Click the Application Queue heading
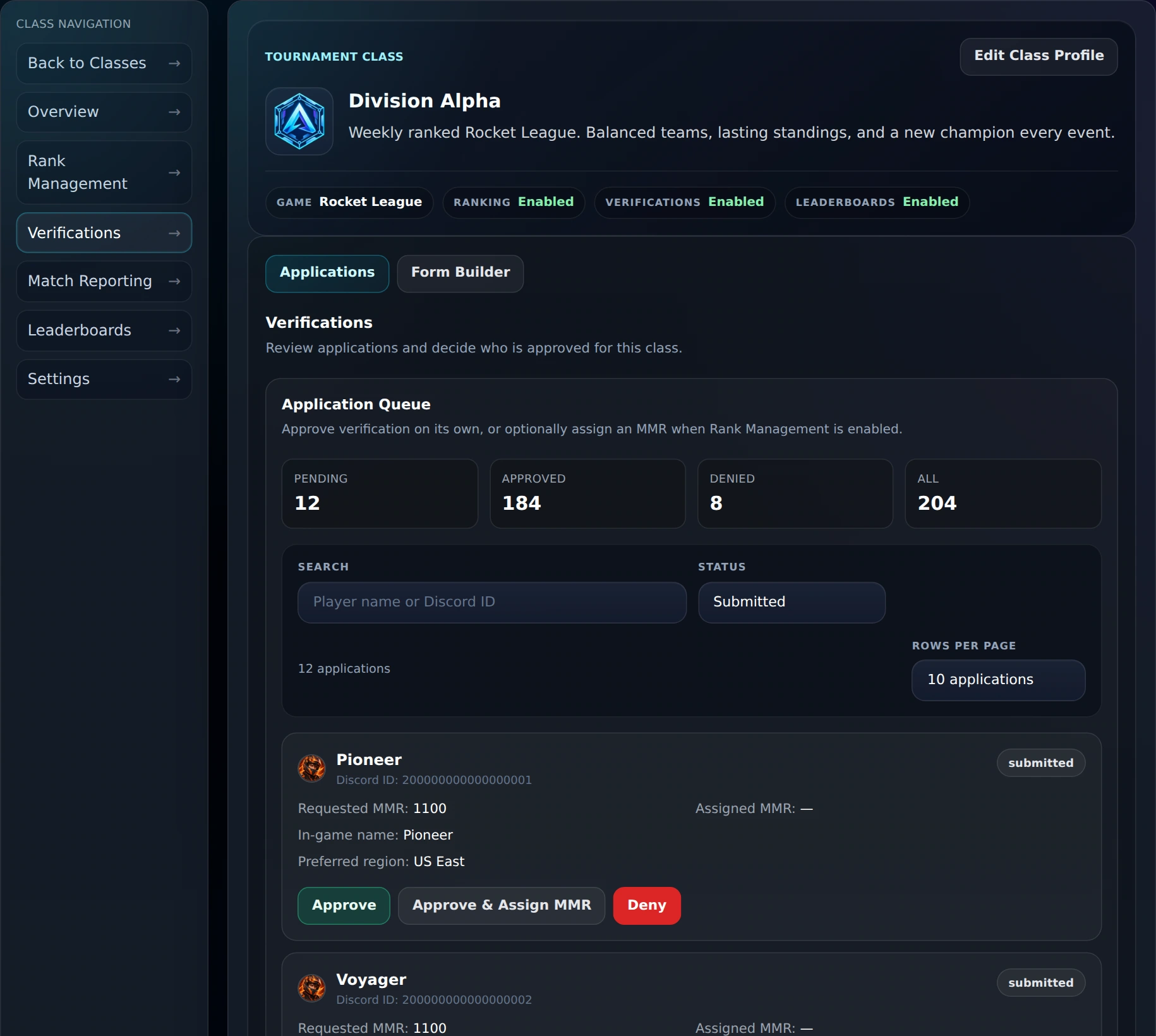Viewport: 1156px width, 1036px height. [356, 404]
